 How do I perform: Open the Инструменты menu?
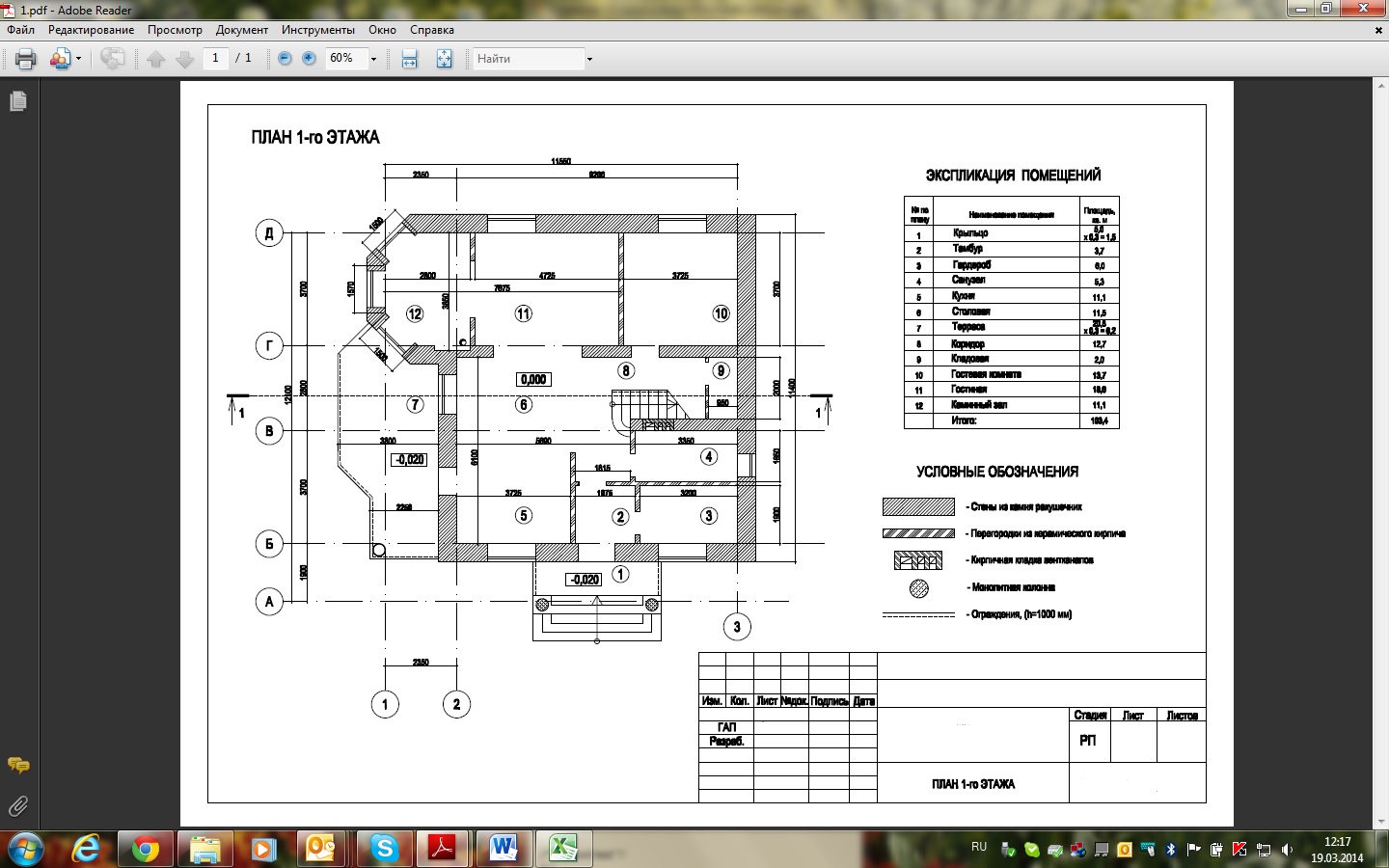pyautogui.click(x=318, y=30)
